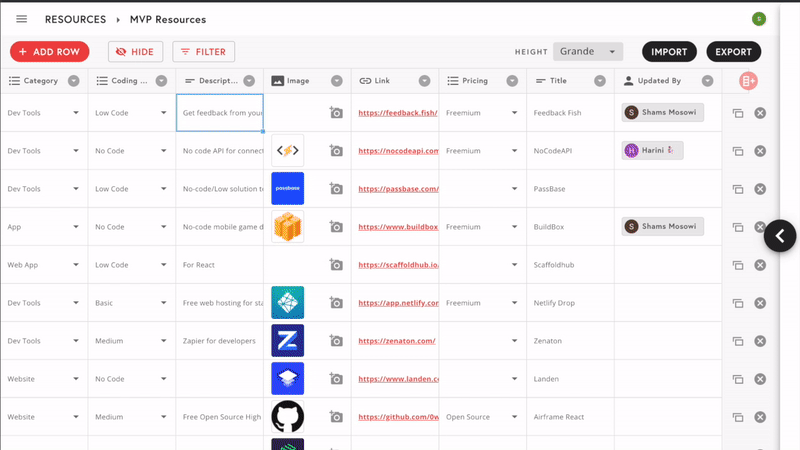Open the zenaton.com link
800x450 pixels.
pos(397,341)
